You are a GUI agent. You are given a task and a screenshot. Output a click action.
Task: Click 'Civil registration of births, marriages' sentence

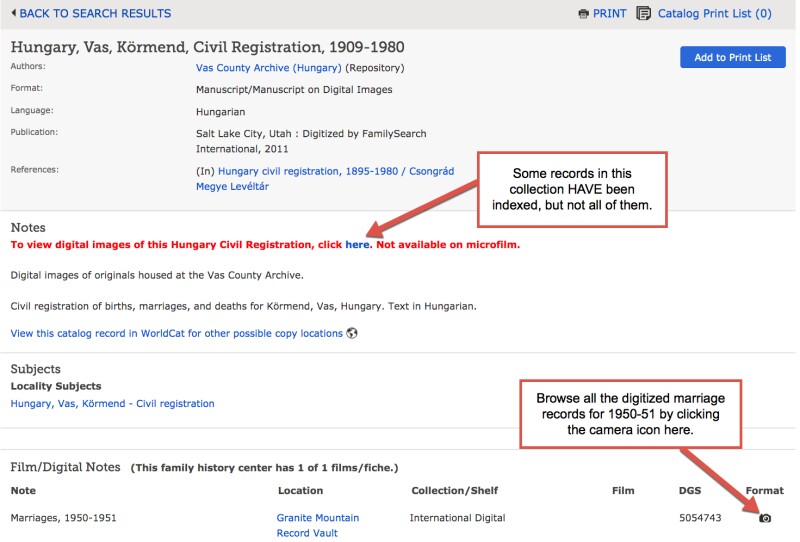point(243,306)
